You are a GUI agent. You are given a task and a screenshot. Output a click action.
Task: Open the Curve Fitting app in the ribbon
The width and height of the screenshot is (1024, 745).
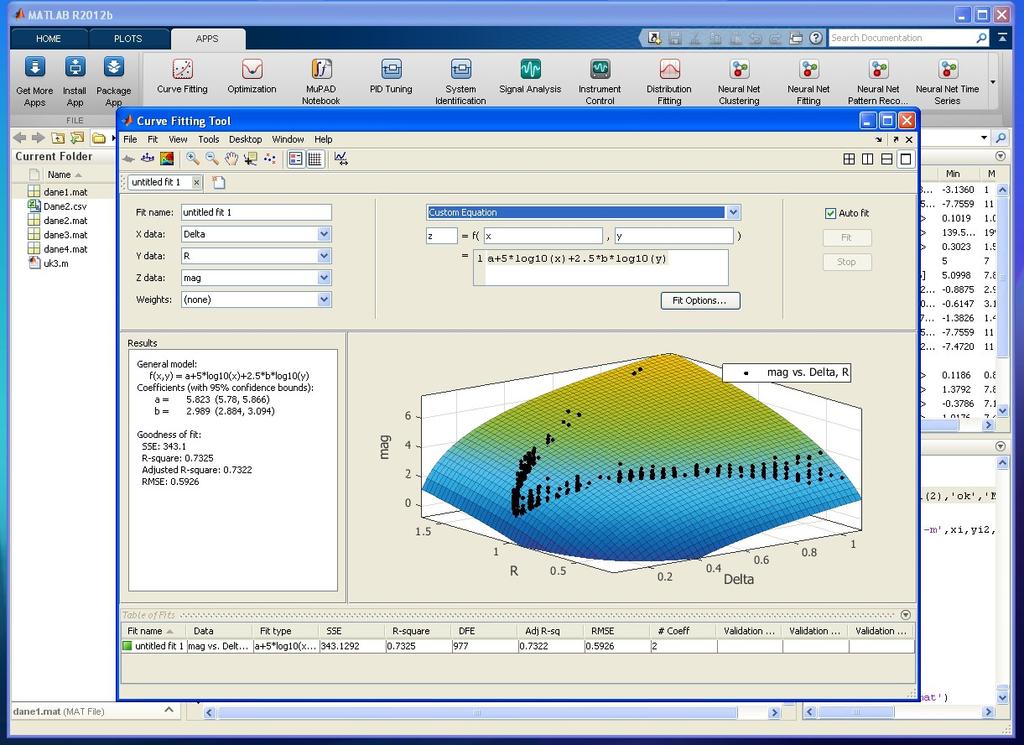tap(182, 77)
